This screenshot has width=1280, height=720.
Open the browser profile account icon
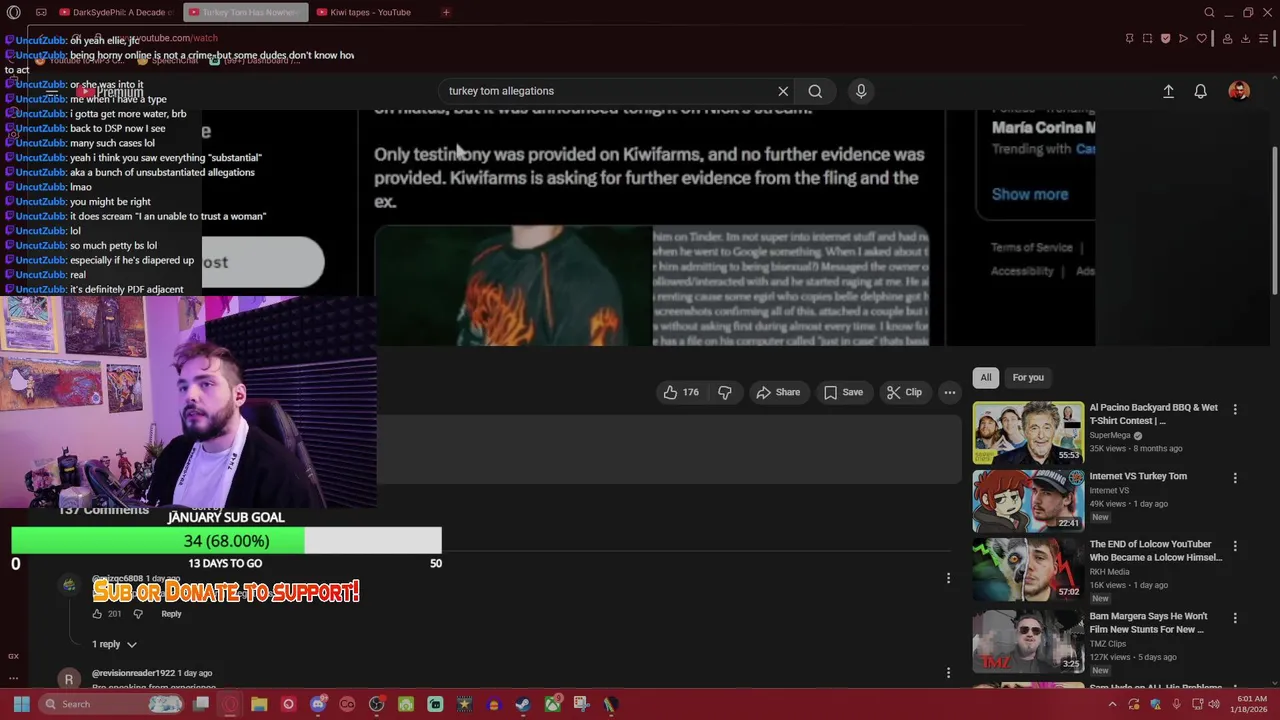(x=1227, y=38)
